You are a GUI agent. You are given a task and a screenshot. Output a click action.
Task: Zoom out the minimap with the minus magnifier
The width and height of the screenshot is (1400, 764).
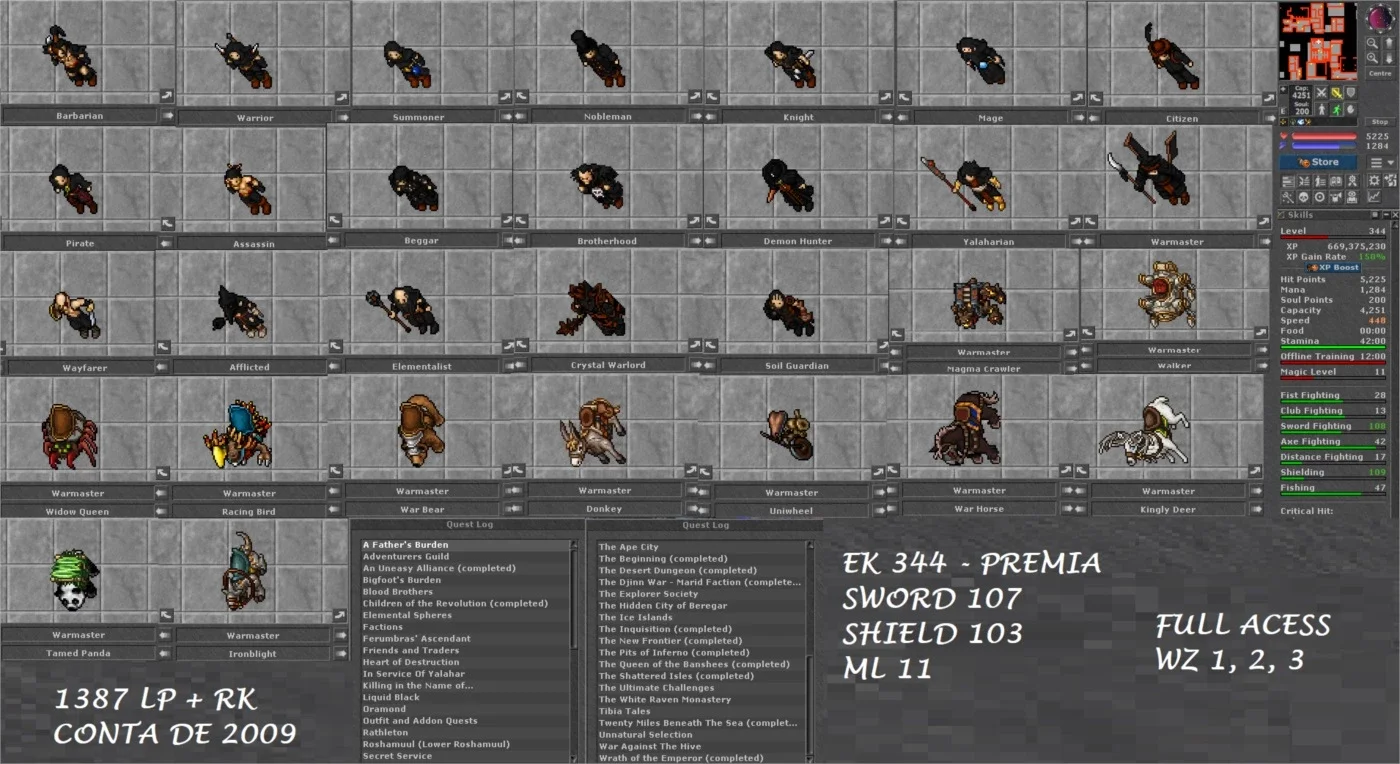click(1373, 43)
